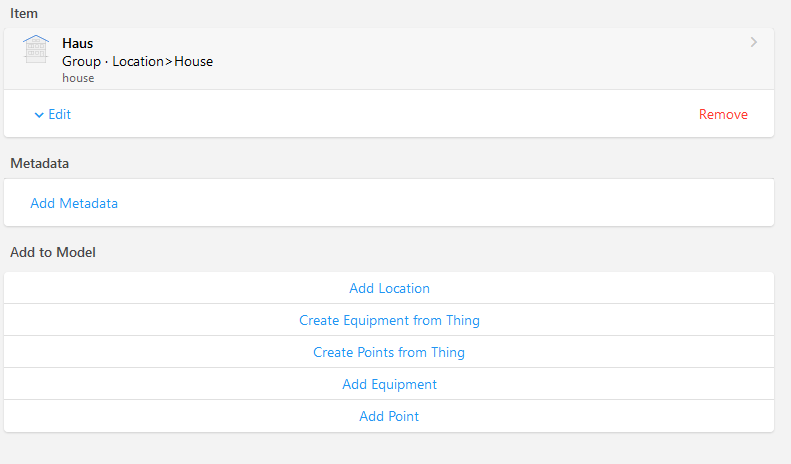
Task: Click the Edit link under Haus
Action: point(59,115)
